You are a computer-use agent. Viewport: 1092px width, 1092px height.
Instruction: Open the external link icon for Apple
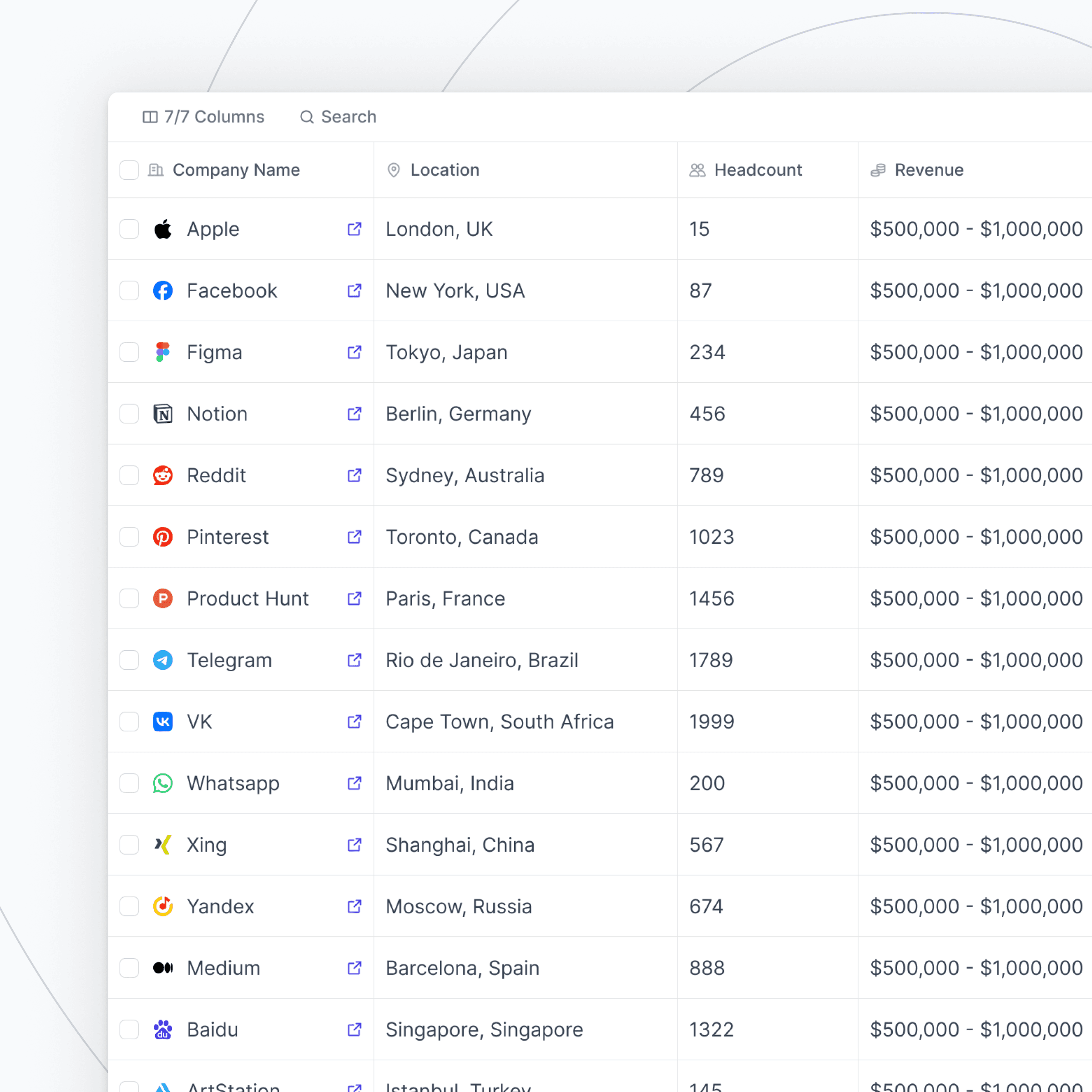[x=354, y=229]
